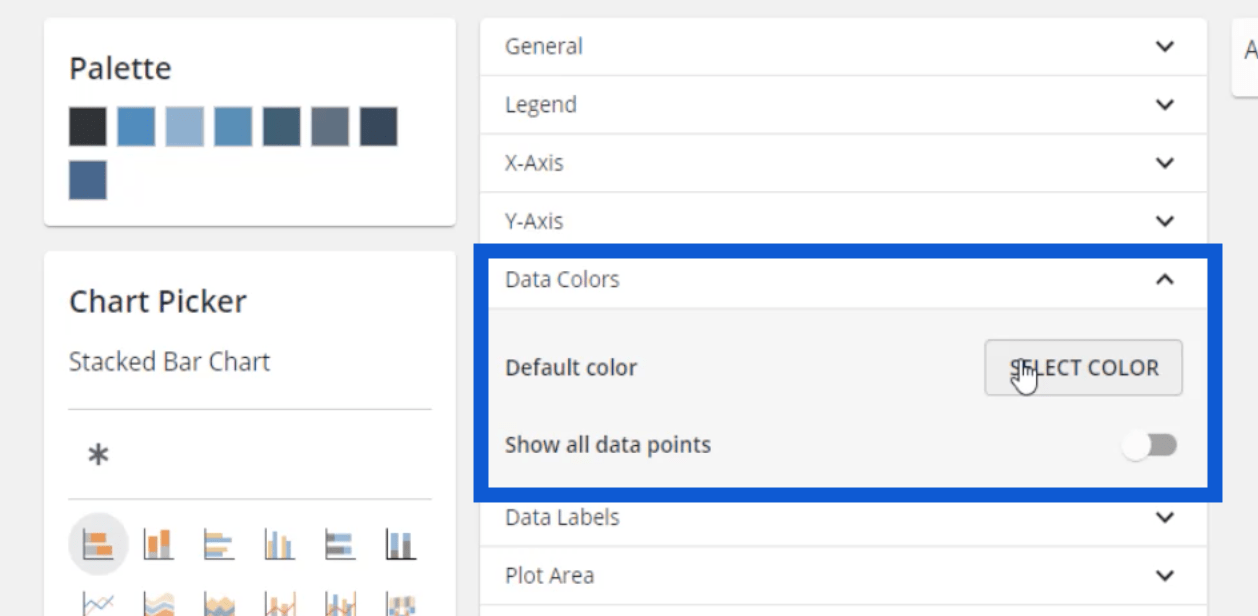
Task: Click the asterisk icon in Chart Picker
Action: click(x=98, y=455)
